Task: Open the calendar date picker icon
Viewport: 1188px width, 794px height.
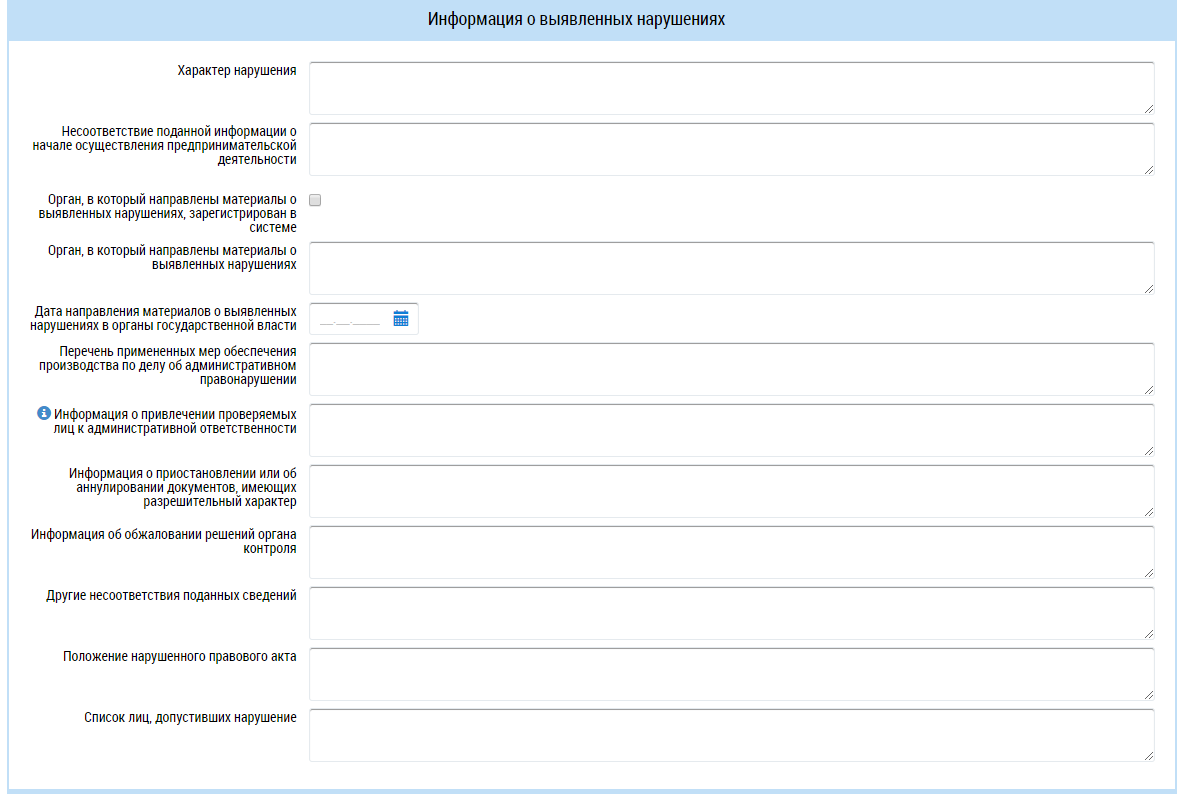Action: 401,318
